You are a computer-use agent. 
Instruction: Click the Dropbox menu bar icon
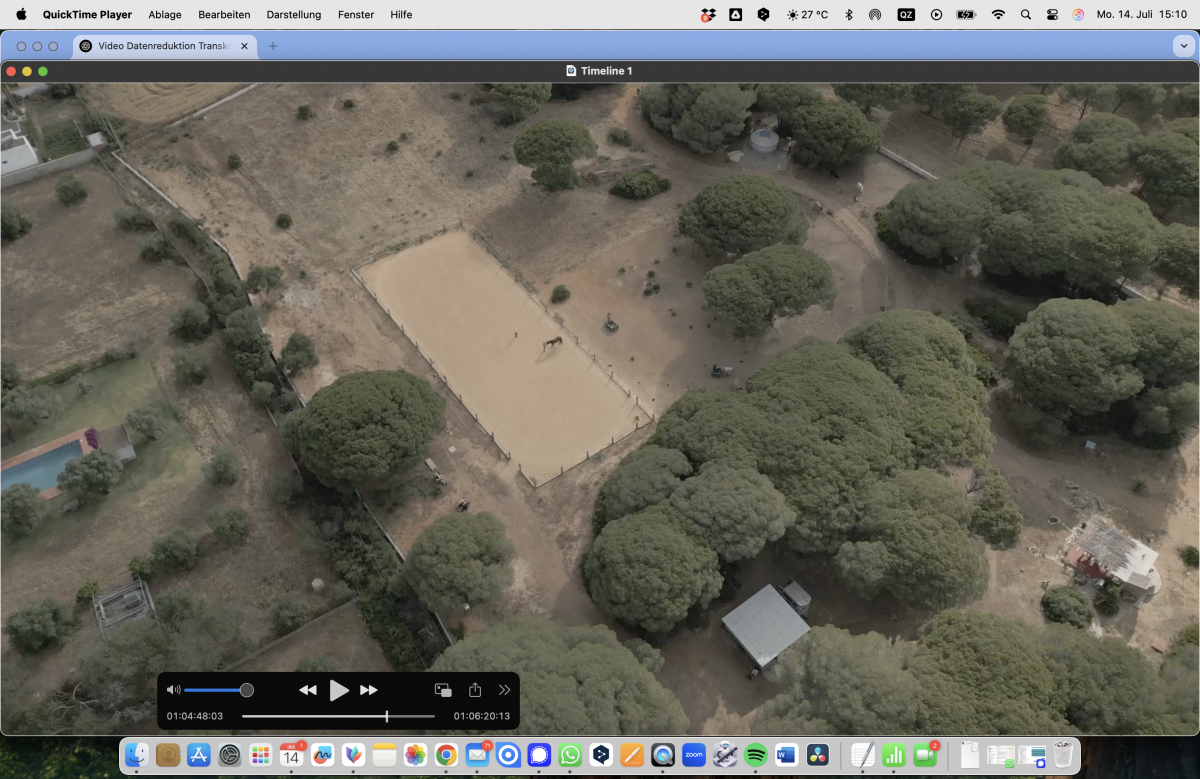[708, 15]
